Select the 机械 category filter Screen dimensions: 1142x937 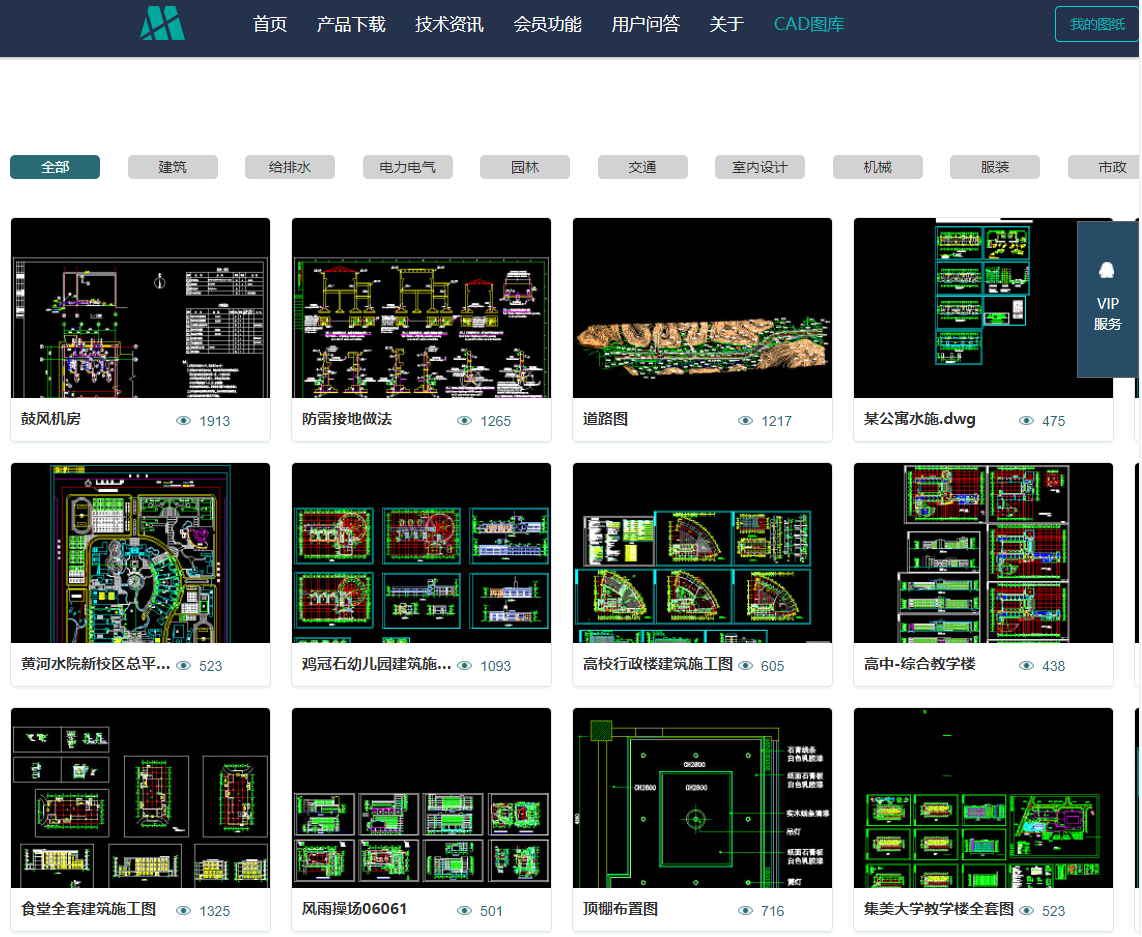(877, 167)
